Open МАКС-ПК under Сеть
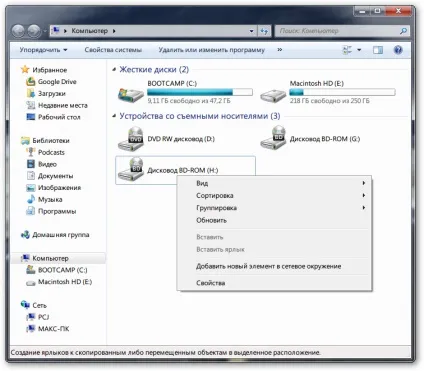Viewport: 424px width, 371px height. coord(54,328)
